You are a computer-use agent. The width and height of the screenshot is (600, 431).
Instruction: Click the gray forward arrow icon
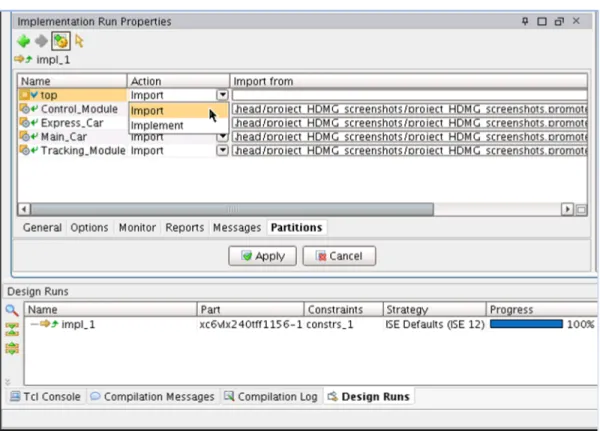click(41, 41)
